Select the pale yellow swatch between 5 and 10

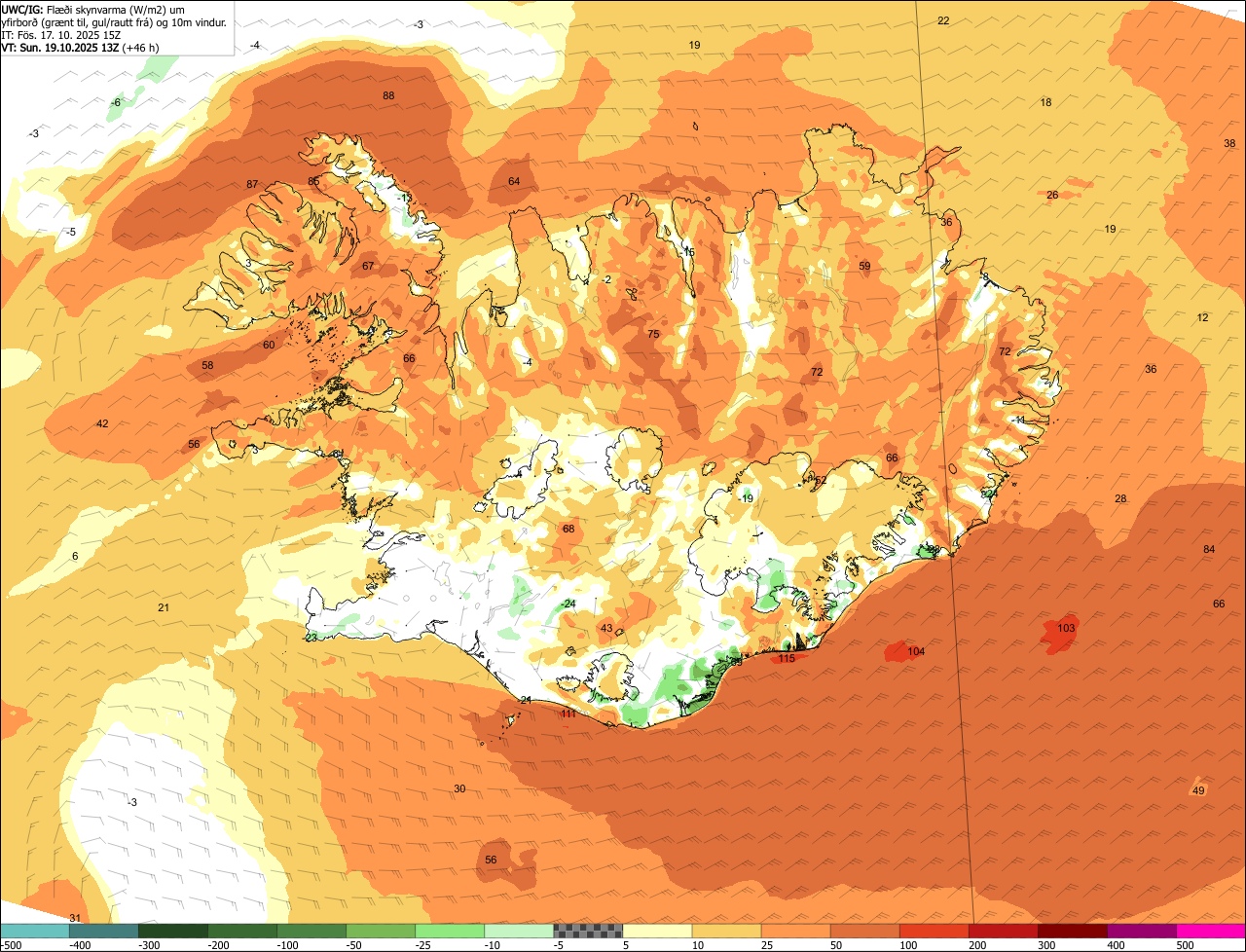click(x=657, y=931)
